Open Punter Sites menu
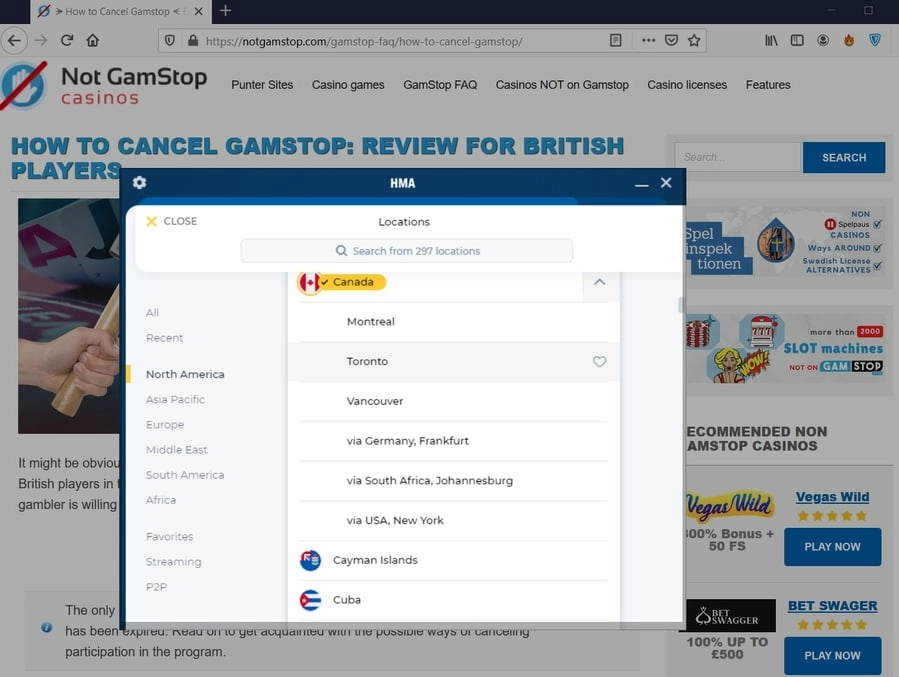Screen dimensions: 899x677 pos(262,85)
